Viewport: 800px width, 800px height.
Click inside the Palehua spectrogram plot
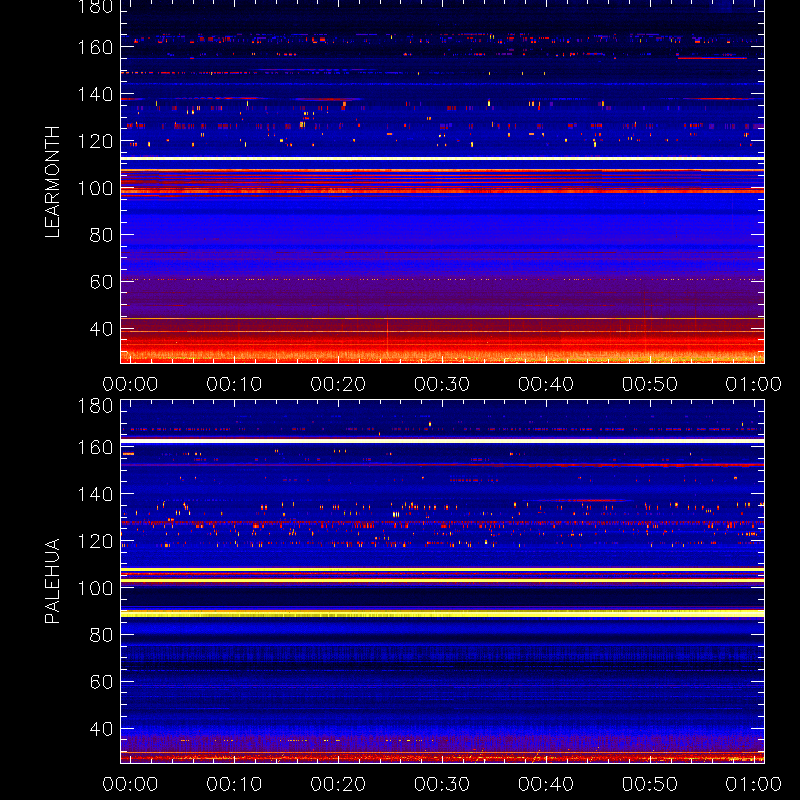[x=442, y=582]
